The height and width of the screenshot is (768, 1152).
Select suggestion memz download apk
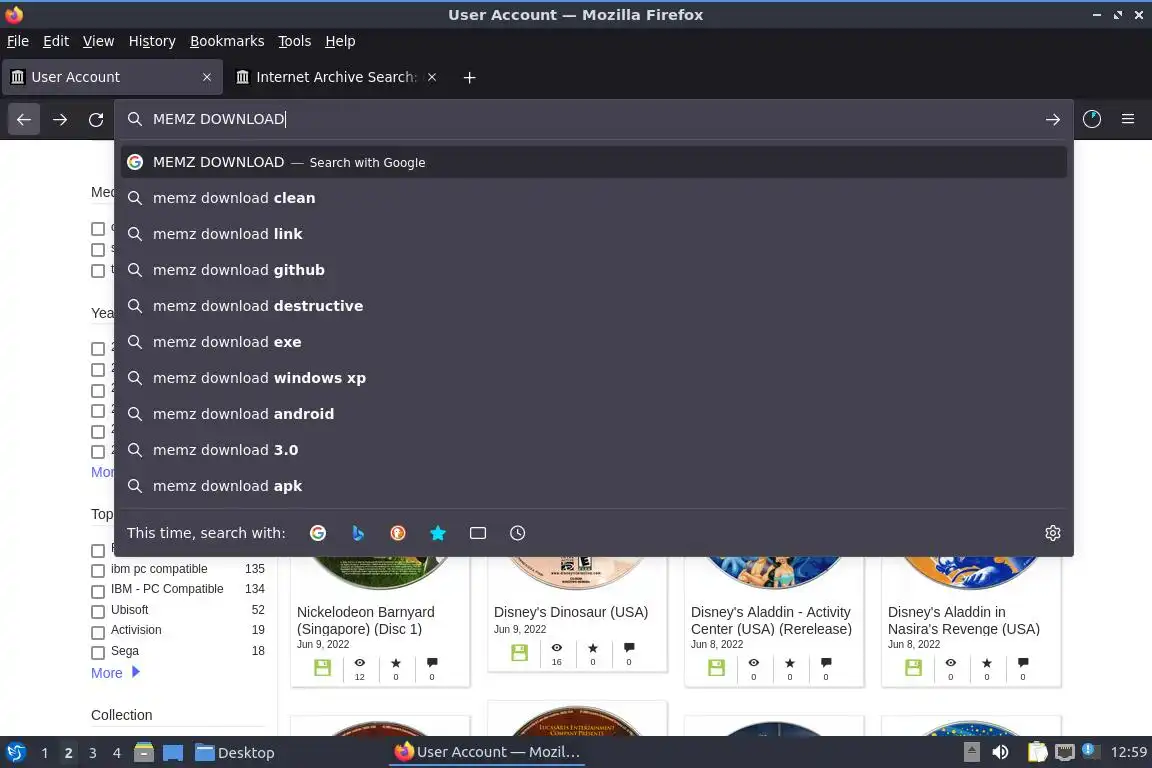tap(594, 486)
